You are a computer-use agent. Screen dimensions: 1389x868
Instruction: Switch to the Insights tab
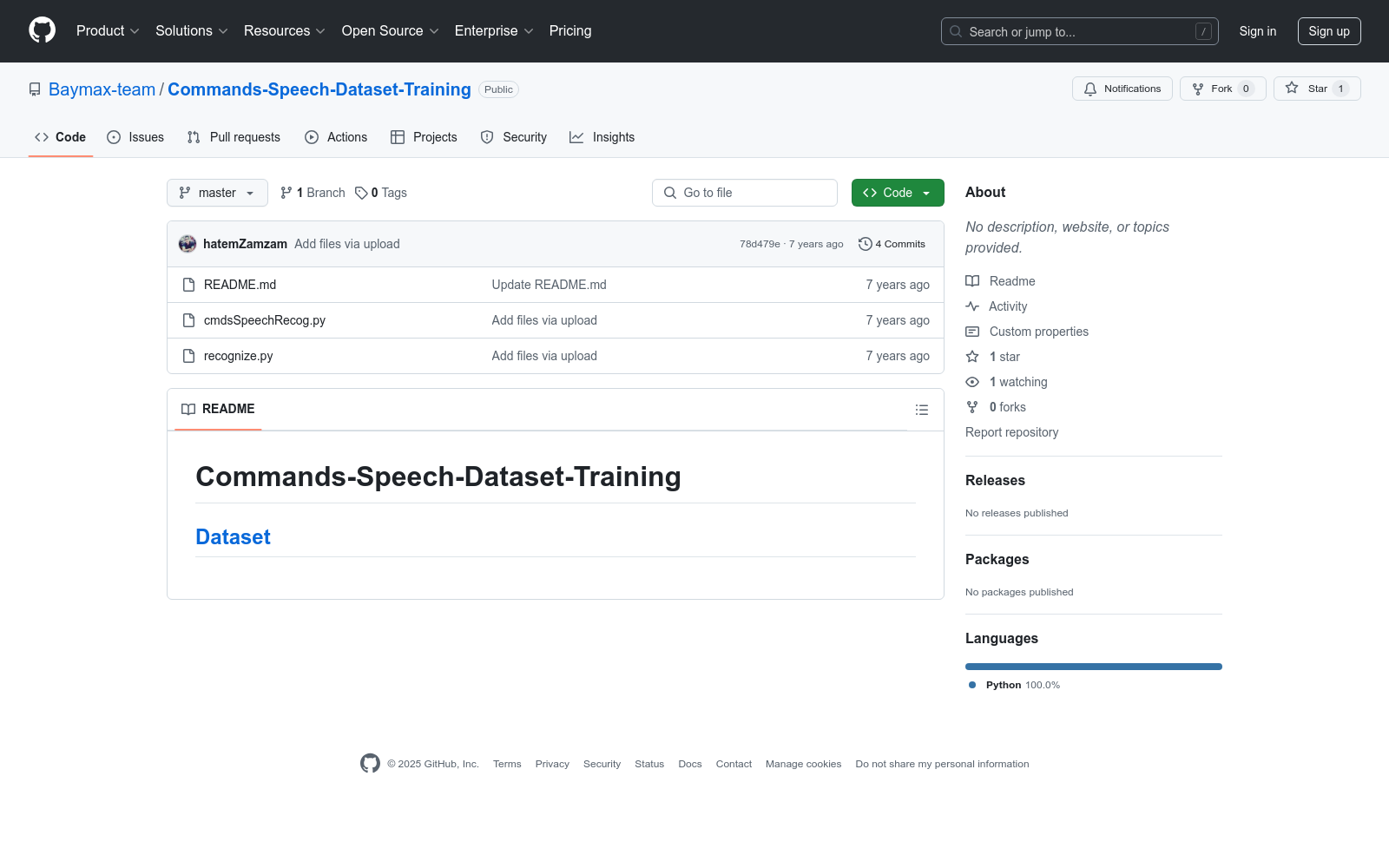tap(602, 137)
